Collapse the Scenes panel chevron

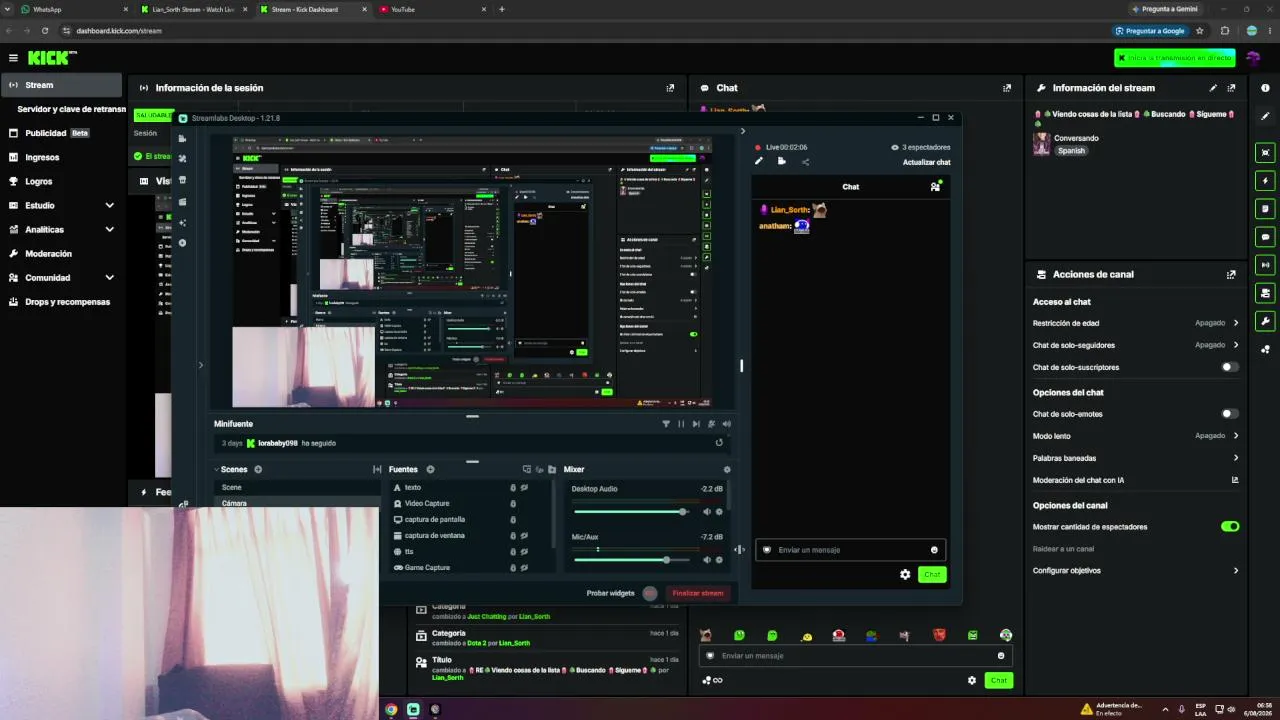click(x=216, y=469)
